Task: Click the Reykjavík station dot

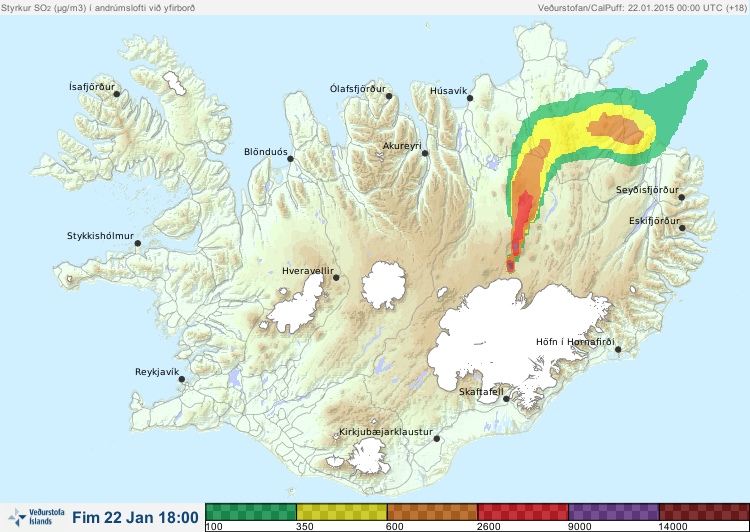Action: [182, 379]
